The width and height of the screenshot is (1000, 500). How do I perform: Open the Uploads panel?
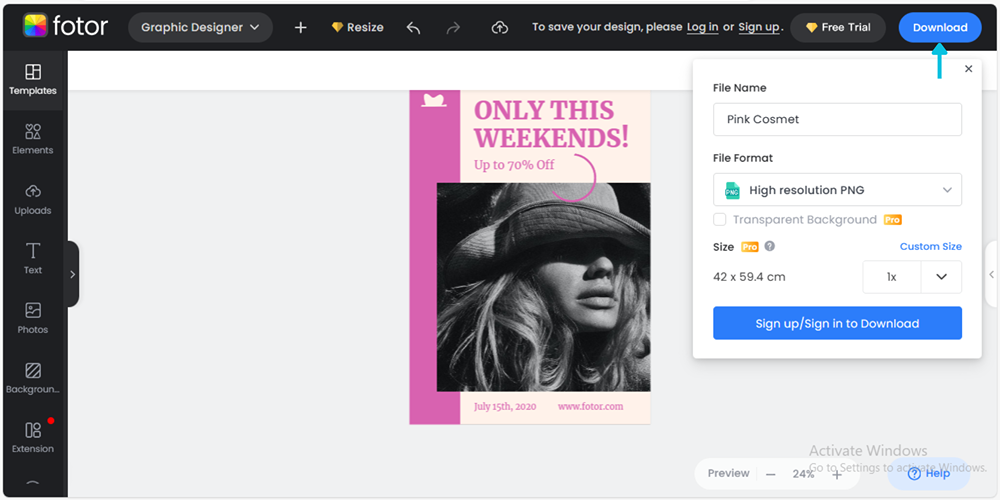pos(33,199)
